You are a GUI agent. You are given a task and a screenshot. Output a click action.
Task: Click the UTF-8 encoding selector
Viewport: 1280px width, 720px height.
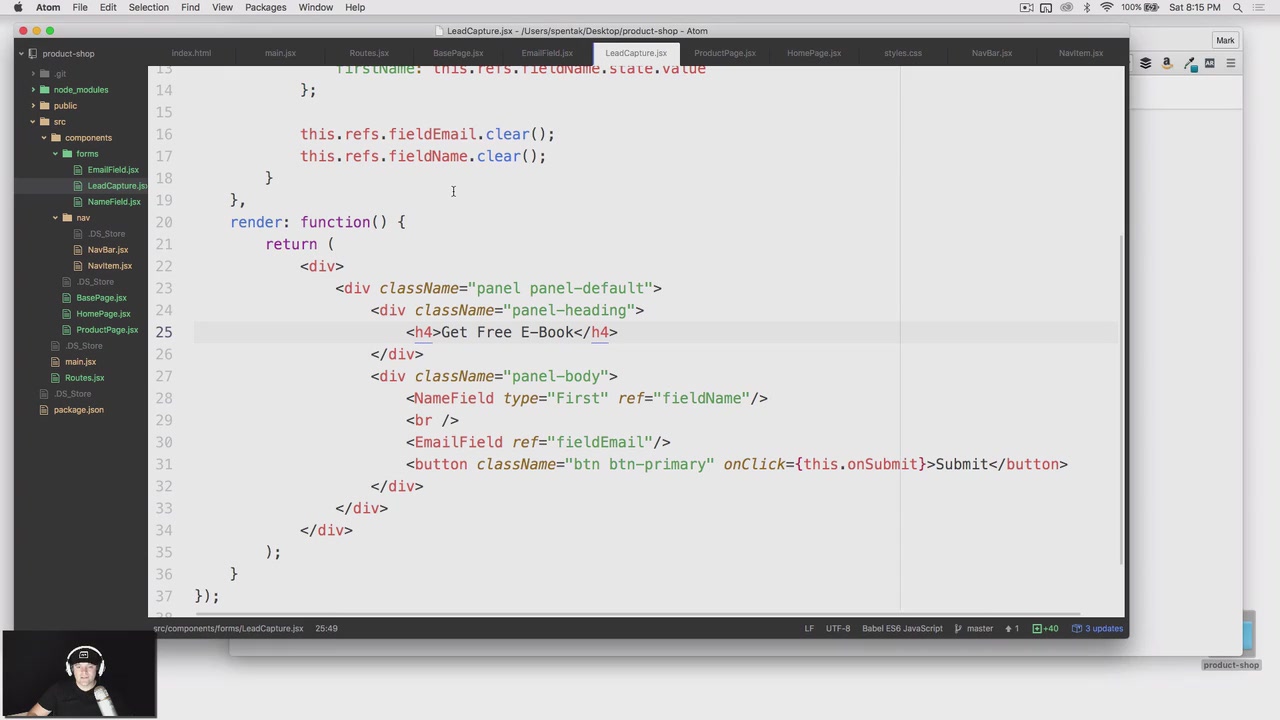(838, 629)
